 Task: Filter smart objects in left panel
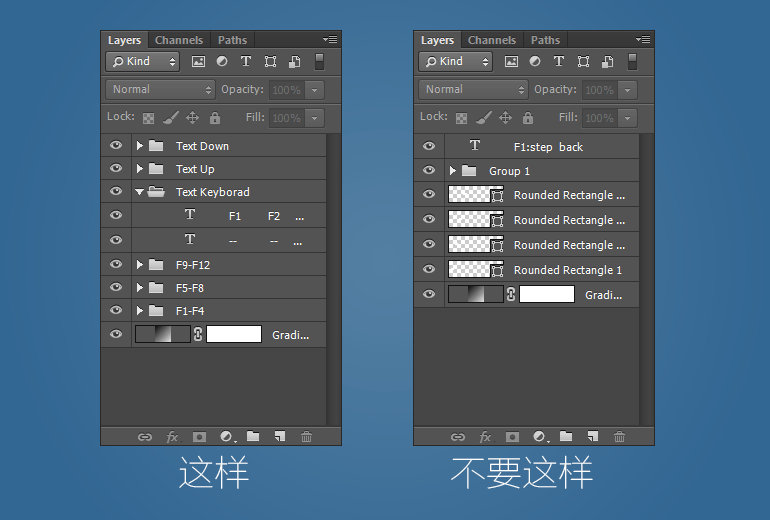tap(295, 61)
